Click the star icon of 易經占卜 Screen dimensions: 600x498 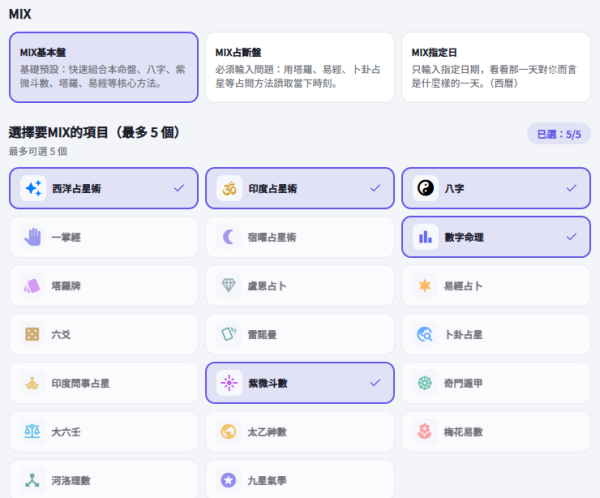425,286
